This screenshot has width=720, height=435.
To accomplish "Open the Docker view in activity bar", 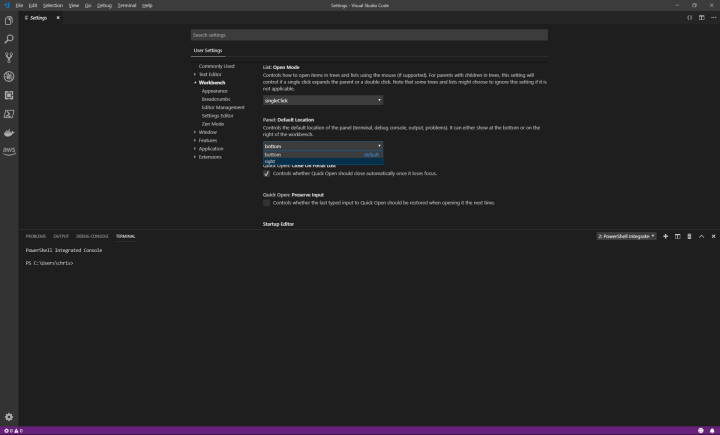I will pos(9,132).
